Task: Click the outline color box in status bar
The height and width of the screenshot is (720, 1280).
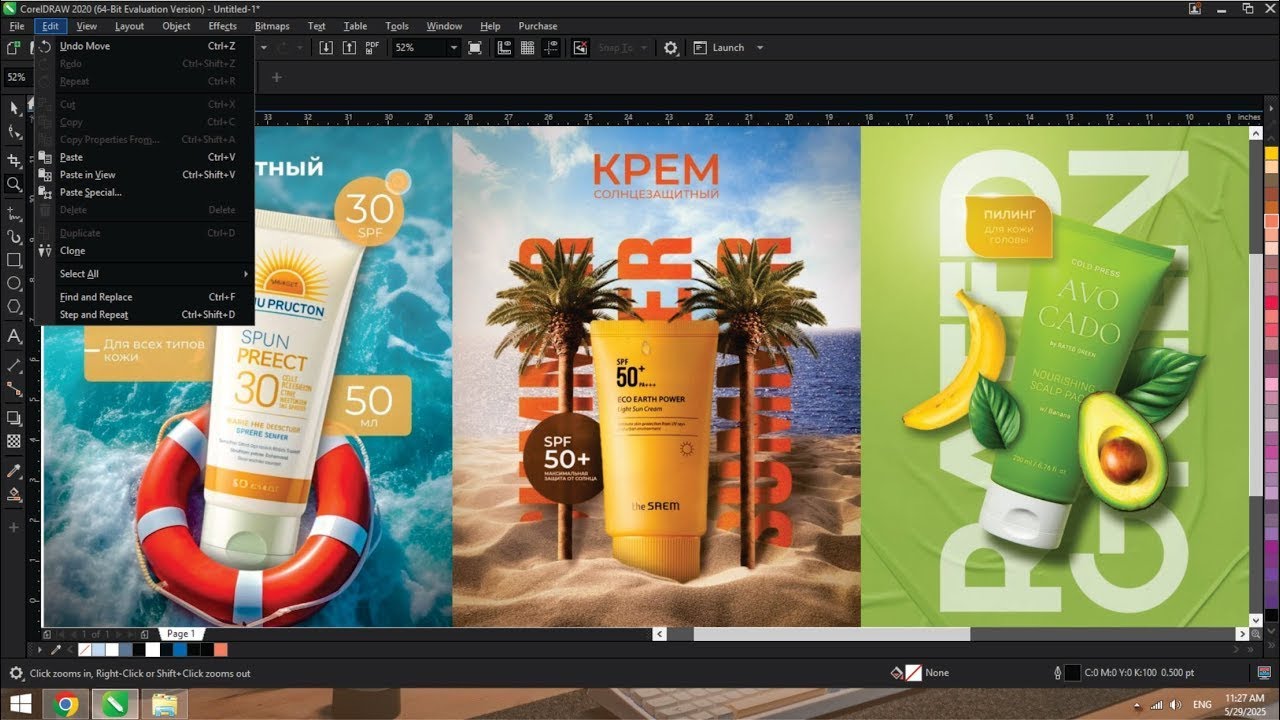Action: coord(1072,673)
